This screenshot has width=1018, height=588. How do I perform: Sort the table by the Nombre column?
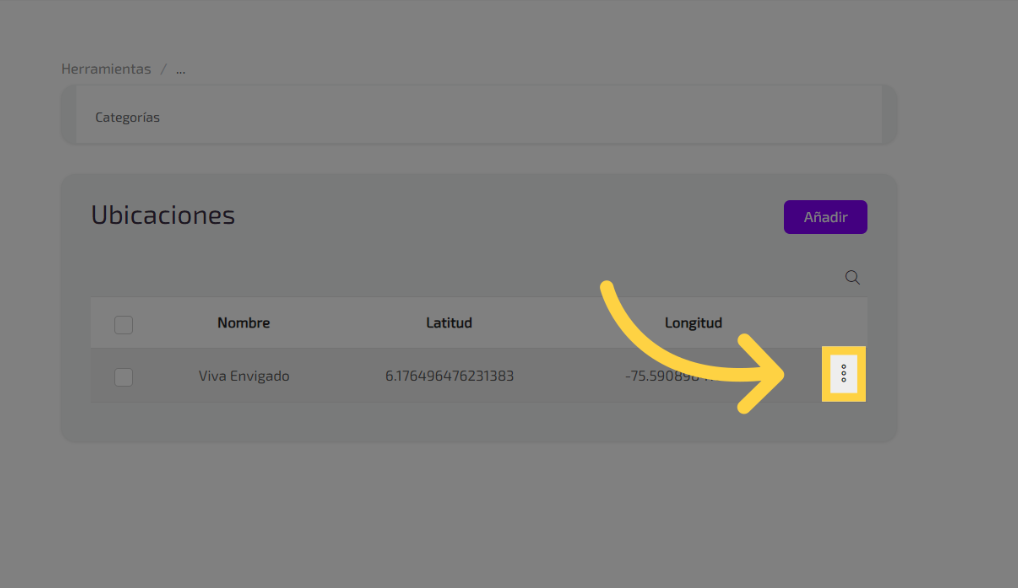coord(243,323)
